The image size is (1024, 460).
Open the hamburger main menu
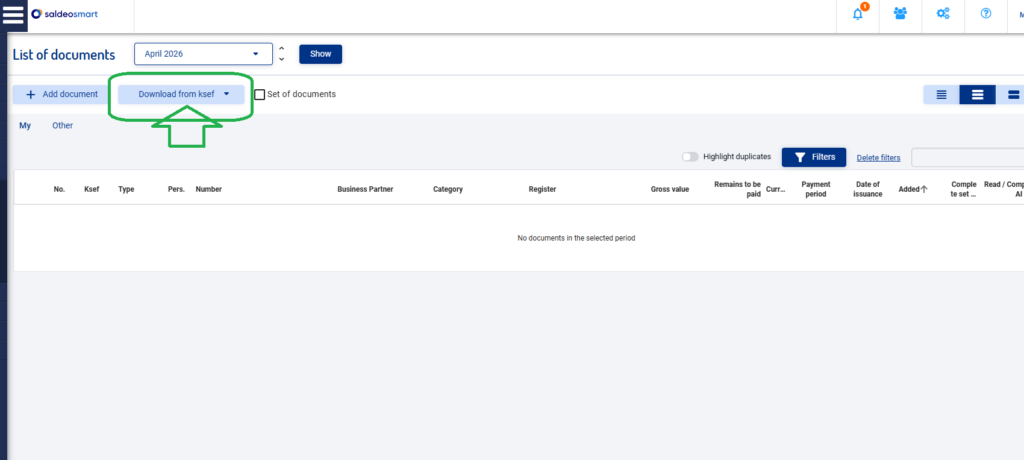click(x=13, y=15)
